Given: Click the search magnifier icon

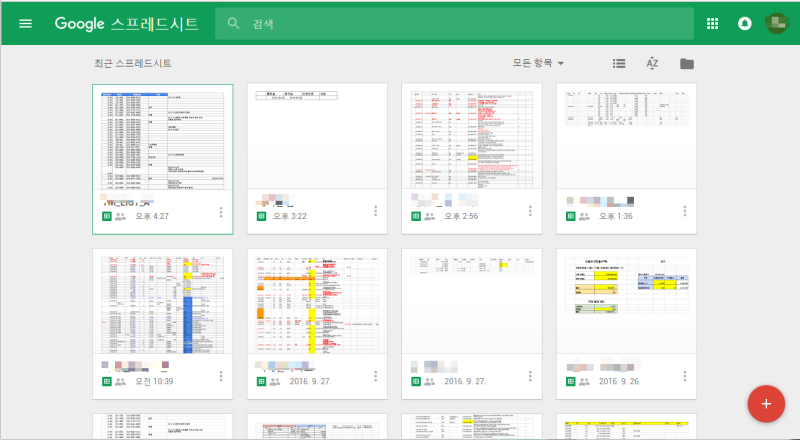Looking at the screenshot, I should tap(233, 23).
